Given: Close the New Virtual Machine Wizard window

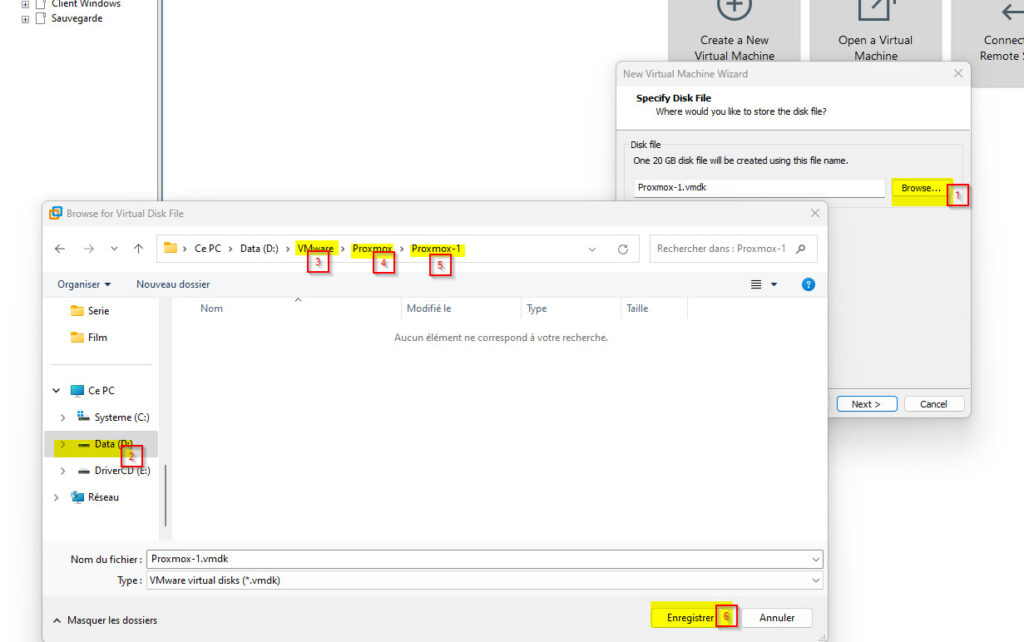Looking at the screenshot, I should pos(958,74).
